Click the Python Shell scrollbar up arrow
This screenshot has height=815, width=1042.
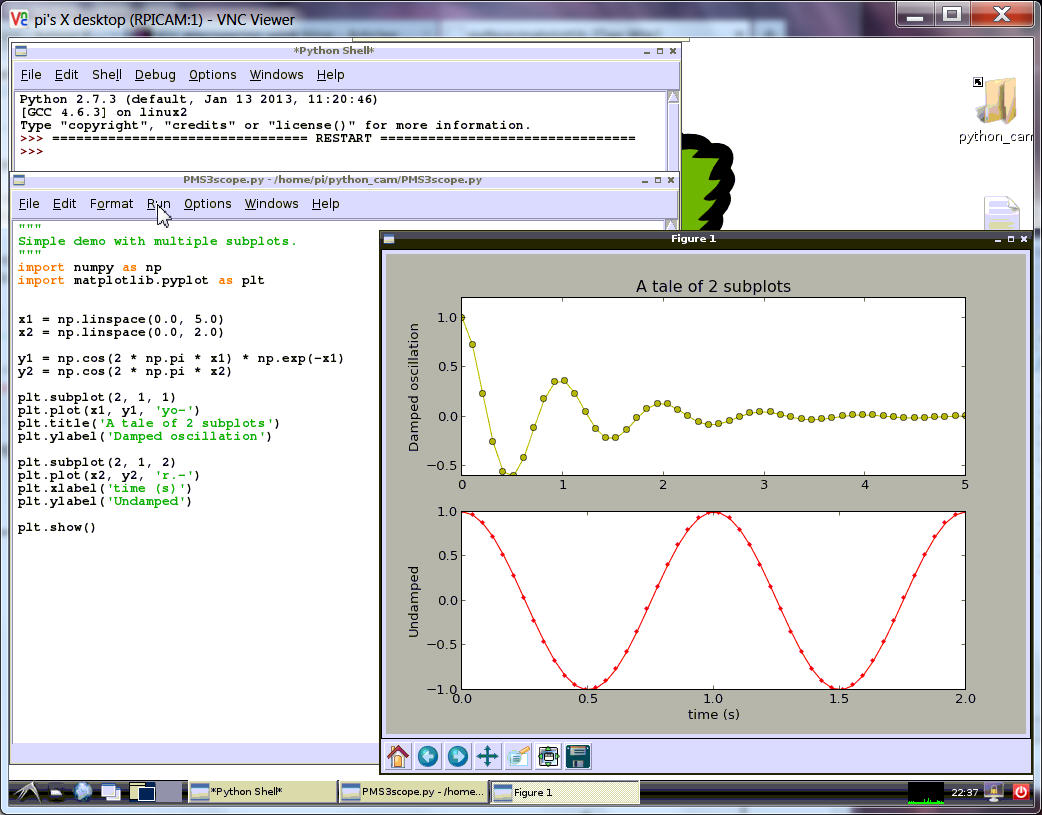coord(673,98)
